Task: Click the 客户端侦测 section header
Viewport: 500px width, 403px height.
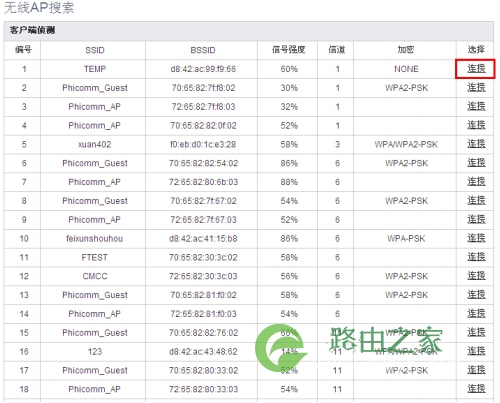Action: (32, 30)
